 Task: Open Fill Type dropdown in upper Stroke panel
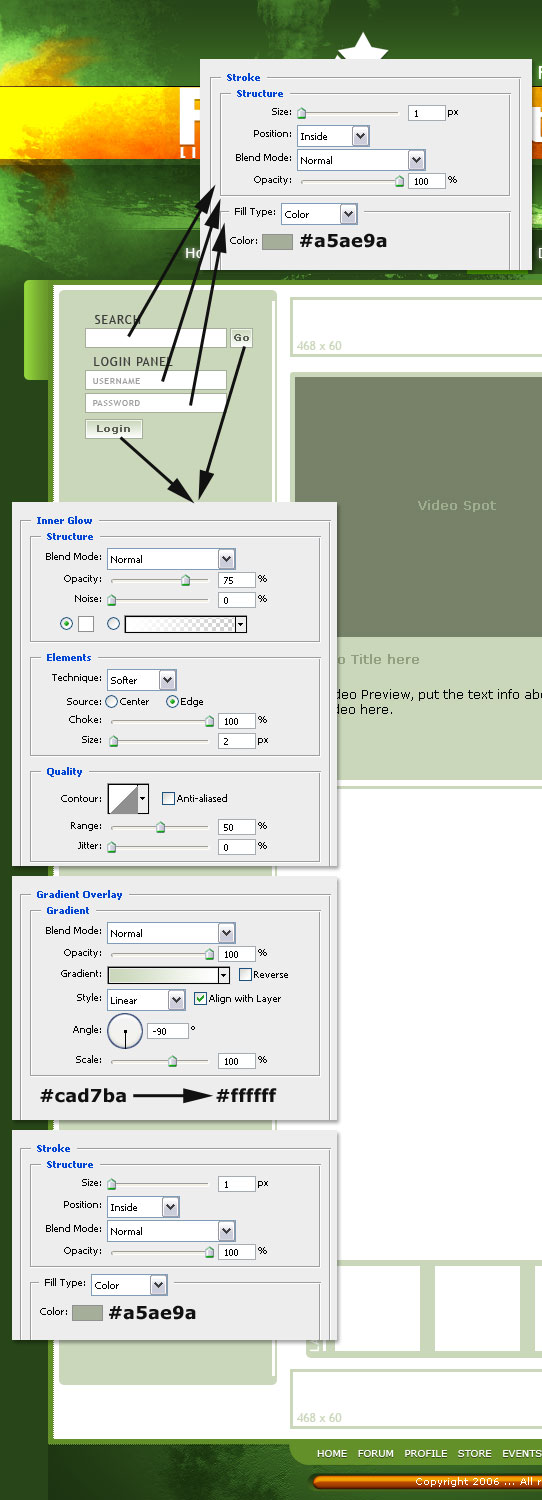click(x=319, y=214)
